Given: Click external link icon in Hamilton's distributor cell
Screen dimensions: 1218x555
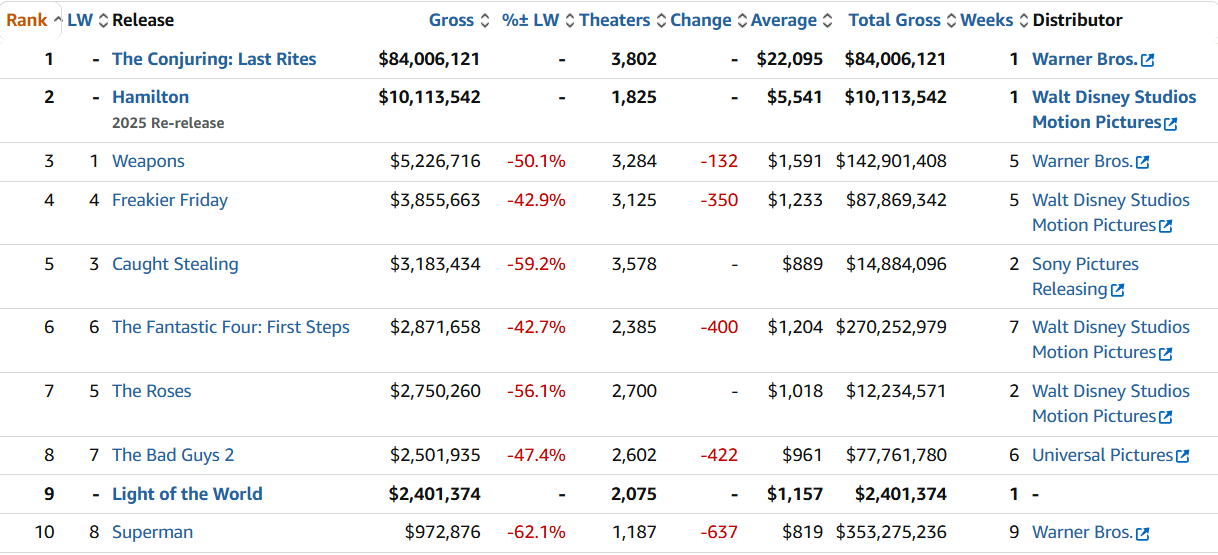Looking at the screenshot, I should tap(1170, 123).
